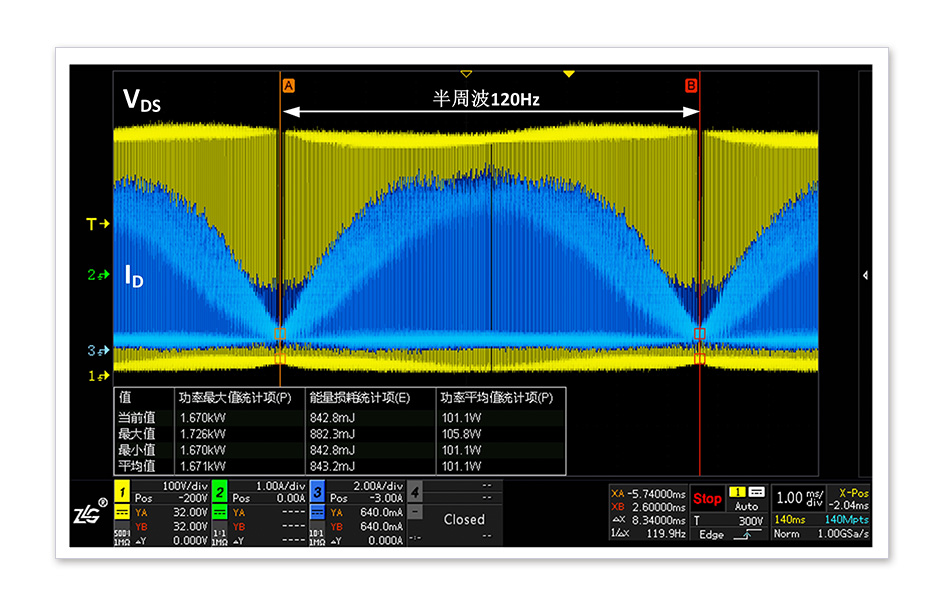Viewport: 950px width, 610px height.
Task: Click the ZLG logo icon
Action: [x=89, y=513]
